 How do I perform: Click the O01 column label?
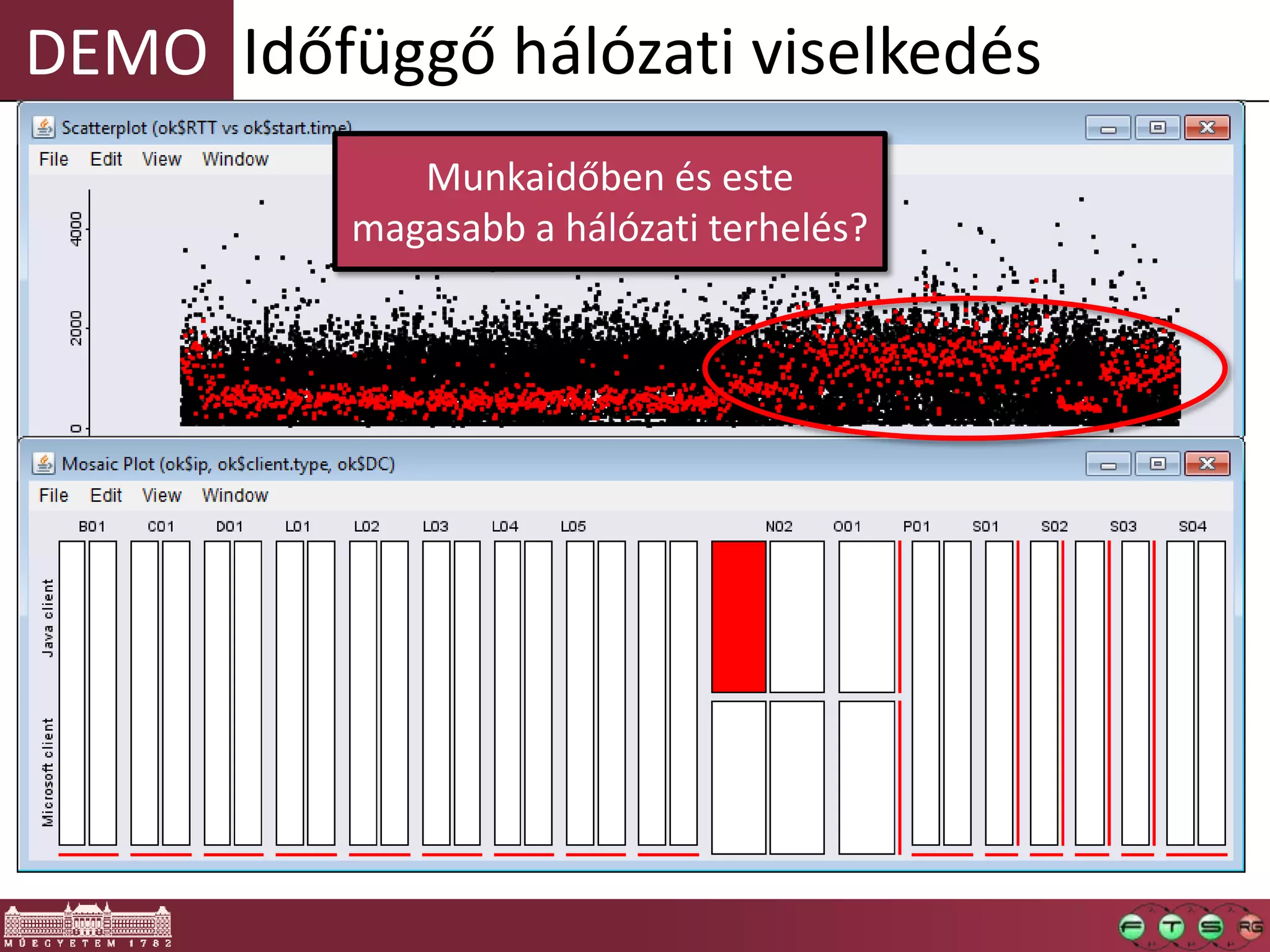click(x=847, y=526)
